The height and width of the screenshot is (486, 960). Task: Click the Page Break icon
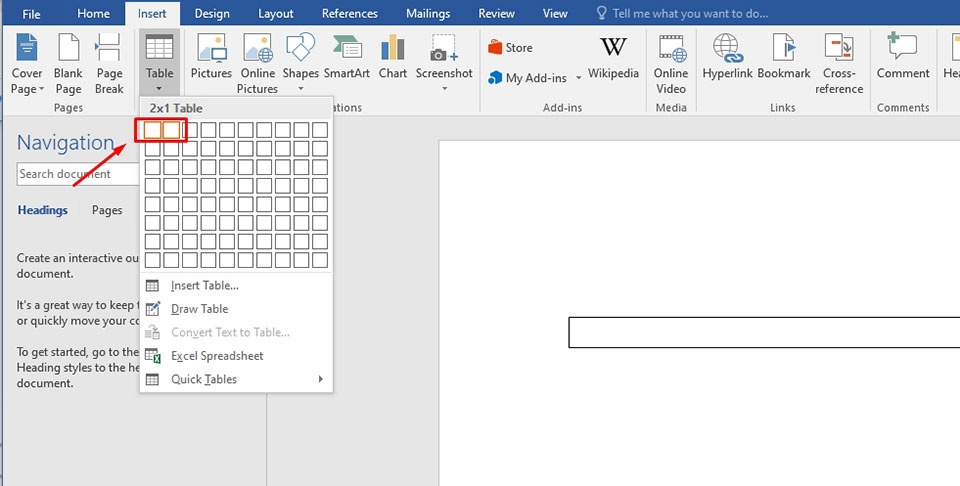point(109,48)
